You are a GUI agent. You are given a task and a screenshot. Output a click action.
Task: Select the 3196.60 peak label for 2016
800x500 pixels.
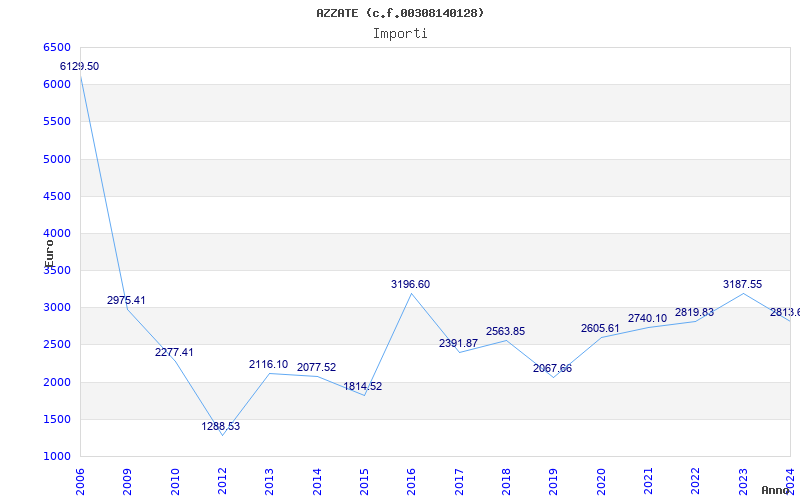coord(411,284)
